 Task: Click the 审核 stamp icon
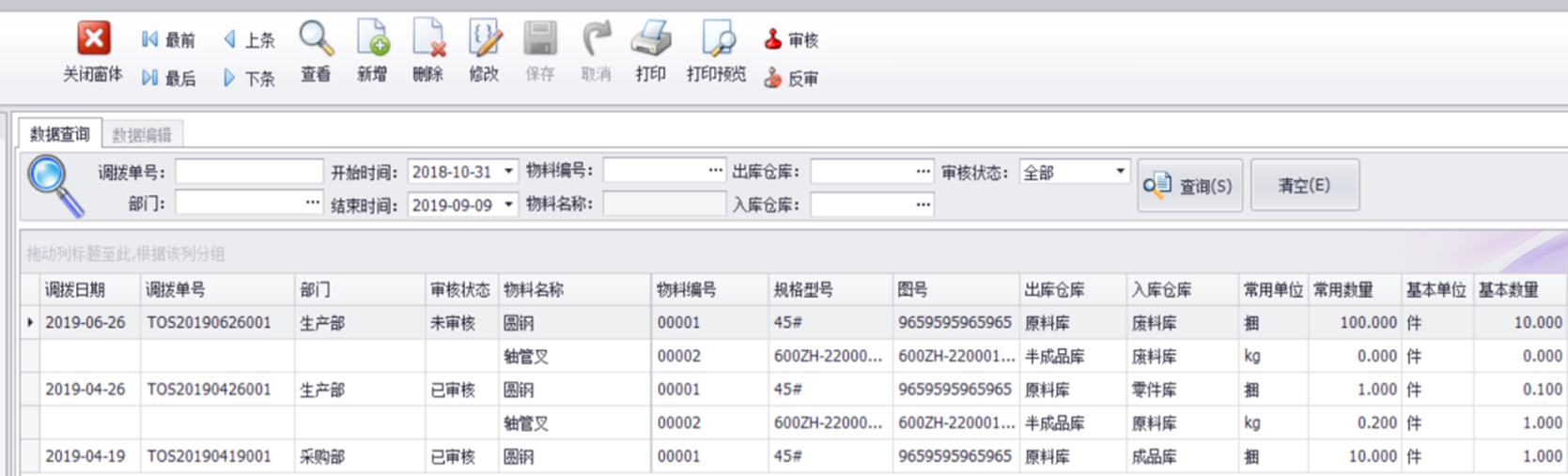tap(773, 39)
